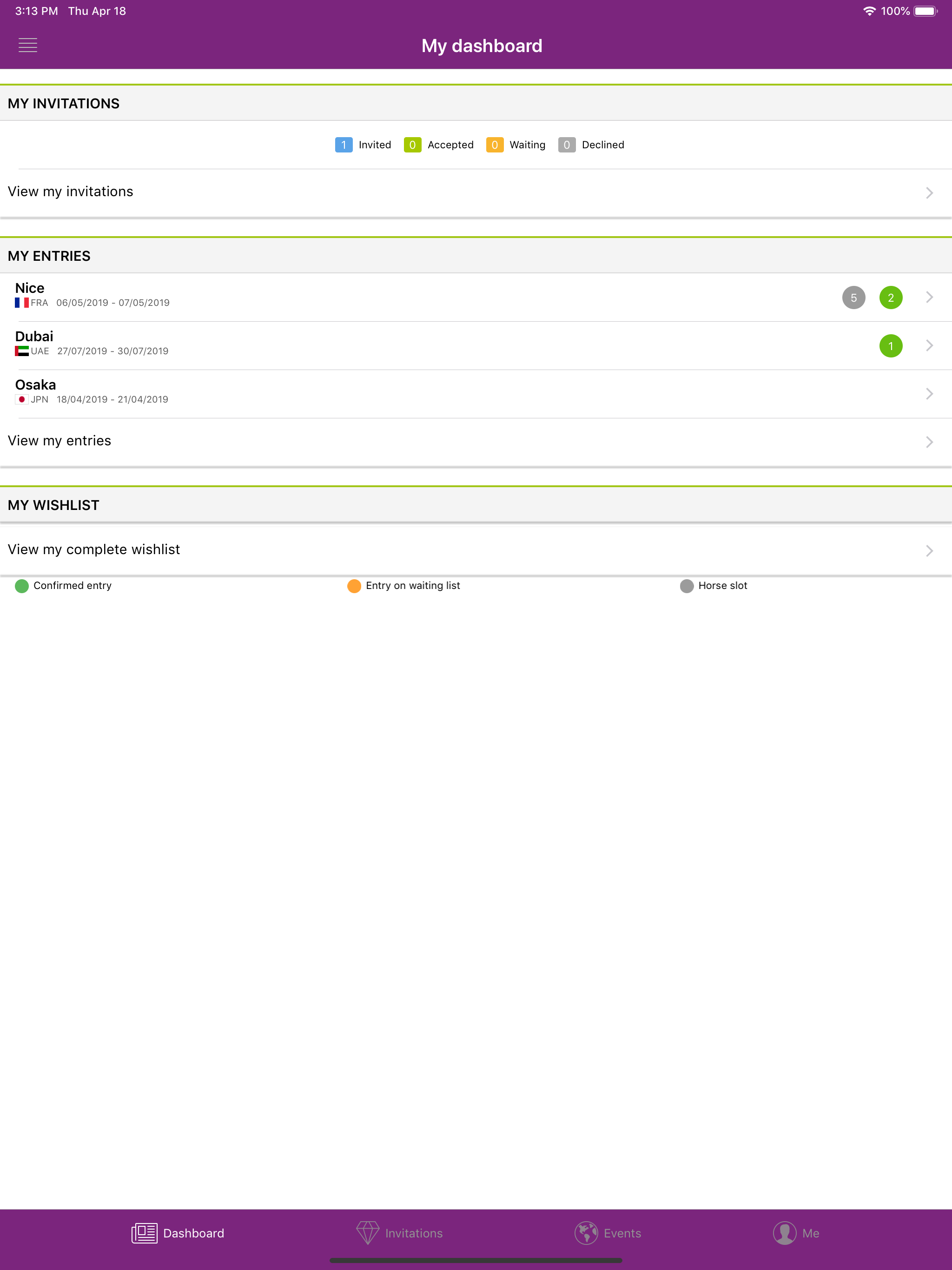The height and width of the screenshot is (1270, 952).
Task: Click the Events globe icon in tab bar
Action: (586, 1233)
